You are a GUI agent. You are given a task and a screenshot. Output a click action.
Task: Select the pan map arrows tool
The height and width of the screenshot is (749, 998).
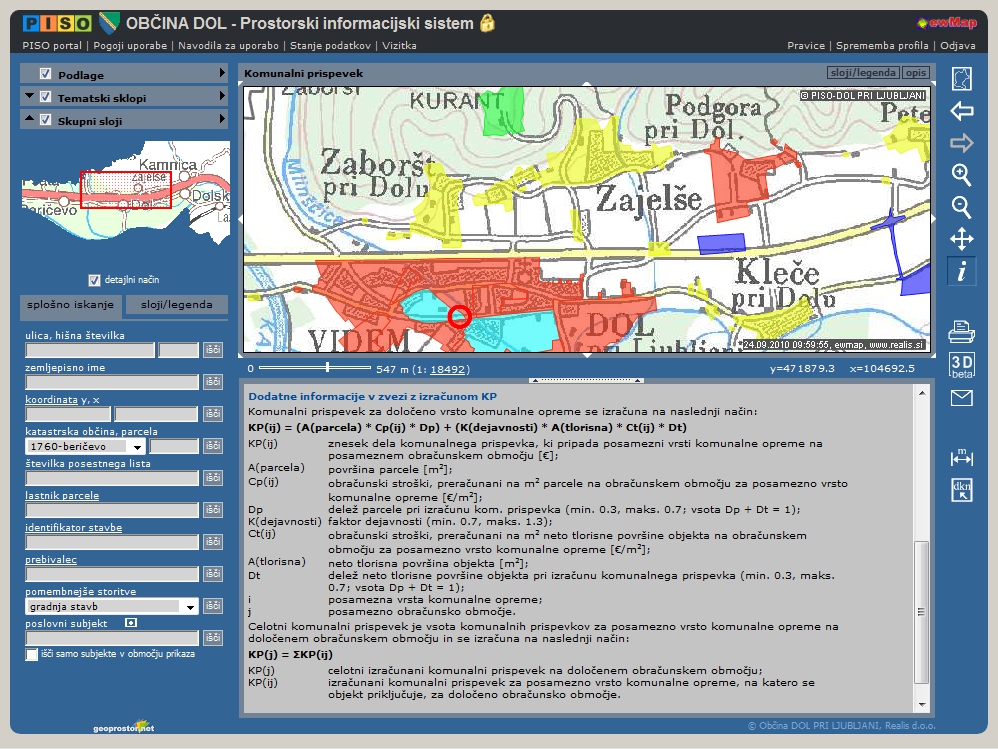[x=961, y=240]
